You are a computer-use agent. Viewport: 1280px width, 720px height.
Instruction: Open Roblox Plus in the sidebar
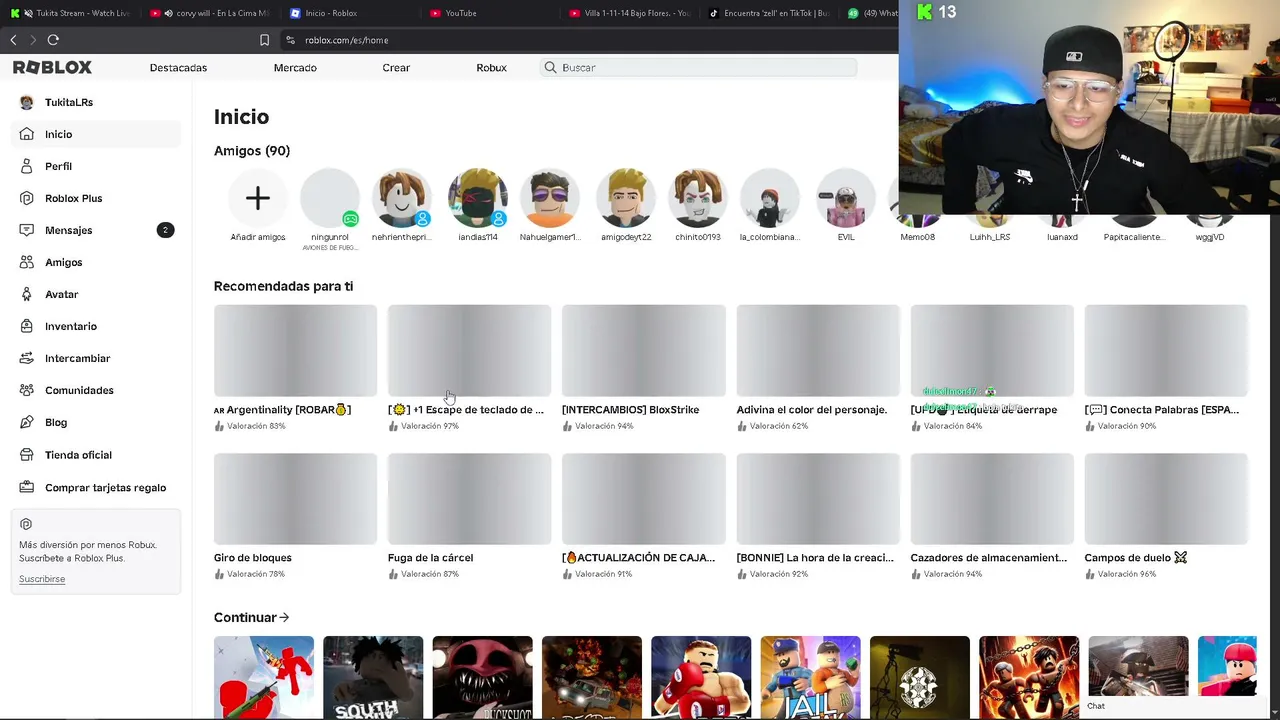coord(96,198)
